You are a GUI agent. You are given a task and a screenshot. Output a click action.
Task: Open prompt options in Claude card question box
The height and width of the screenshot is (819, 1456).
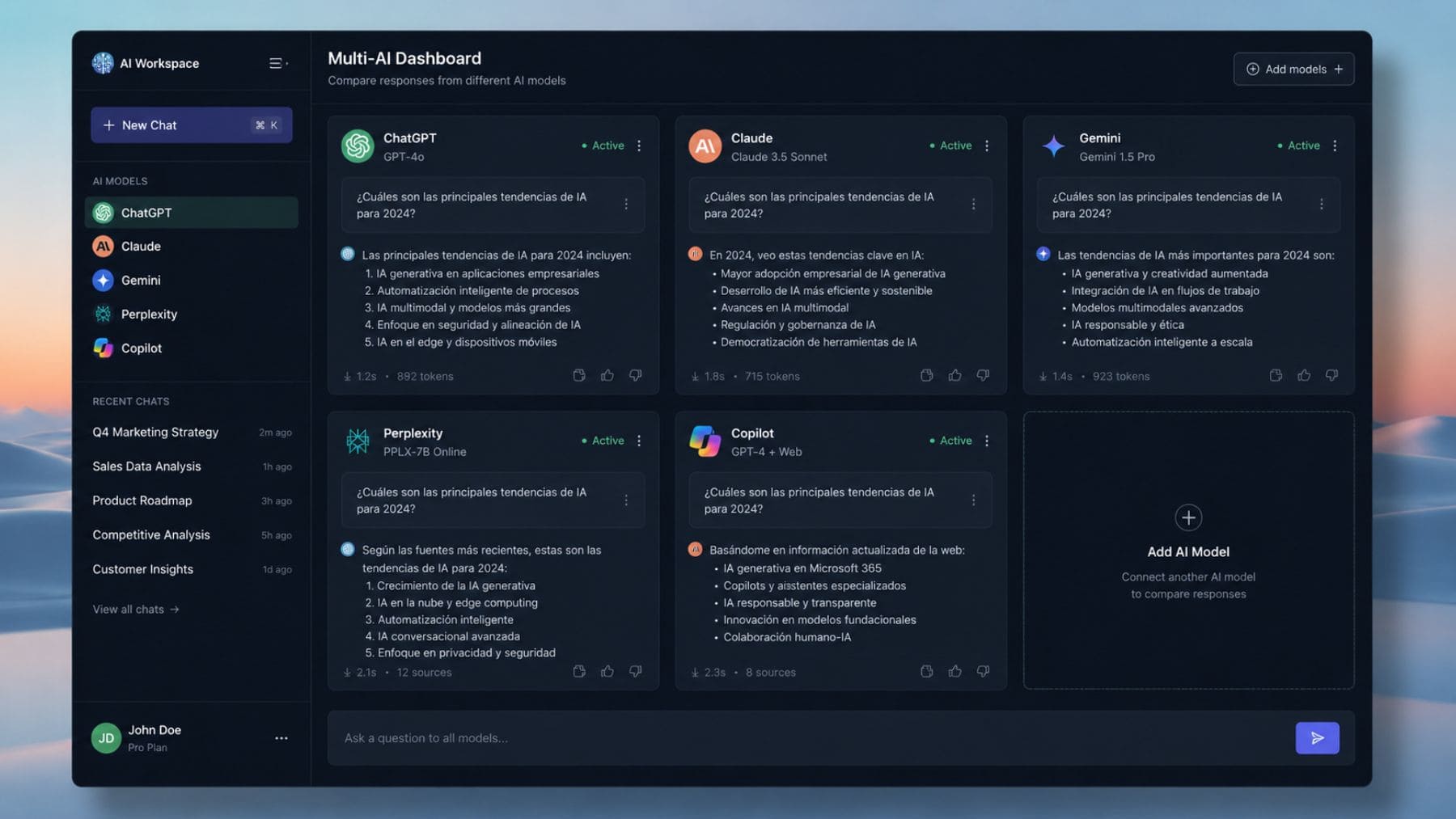[973, 205]
